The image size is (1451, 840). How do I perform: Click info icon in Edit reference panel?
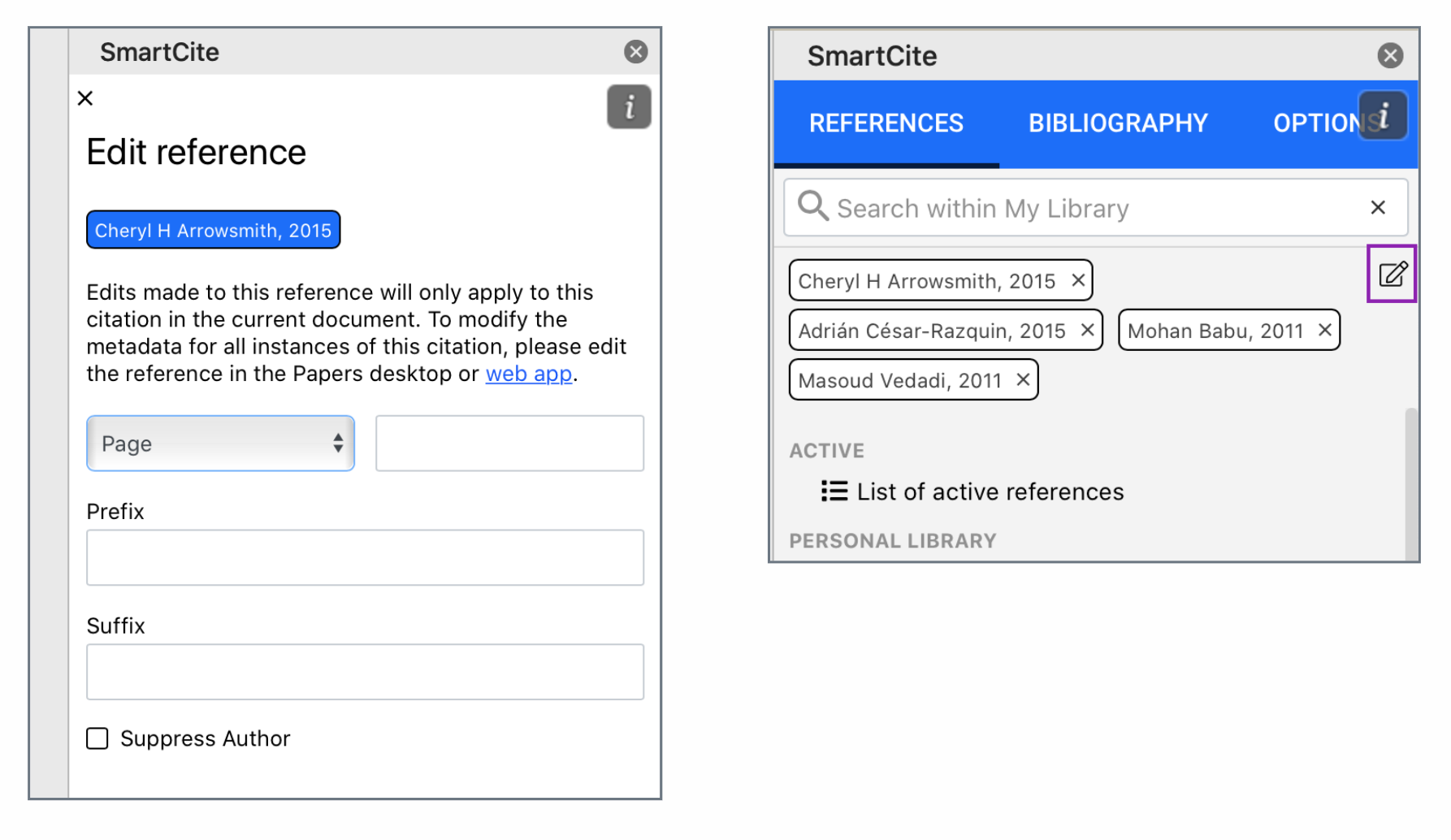click(x=629, y=107)
